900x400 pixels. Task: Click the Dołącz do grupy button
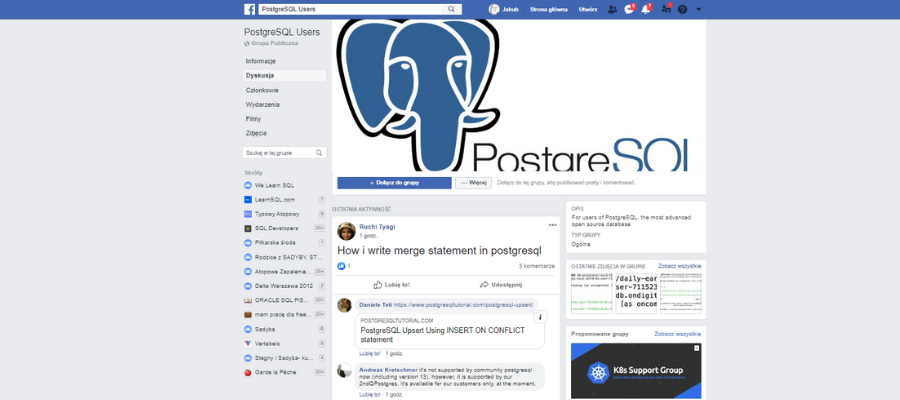click(x=394, y=183)
